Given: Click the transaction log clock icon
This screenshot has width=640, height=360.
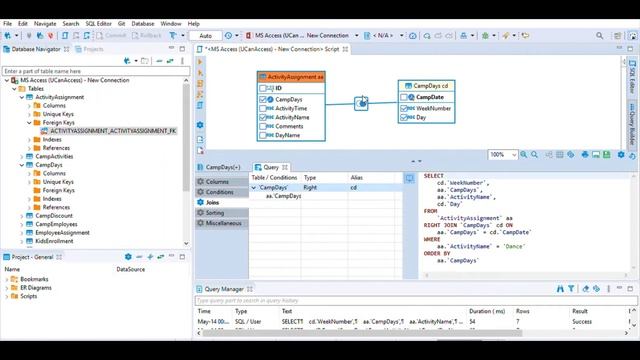Looking at the screenshot, I should [228, 36].
